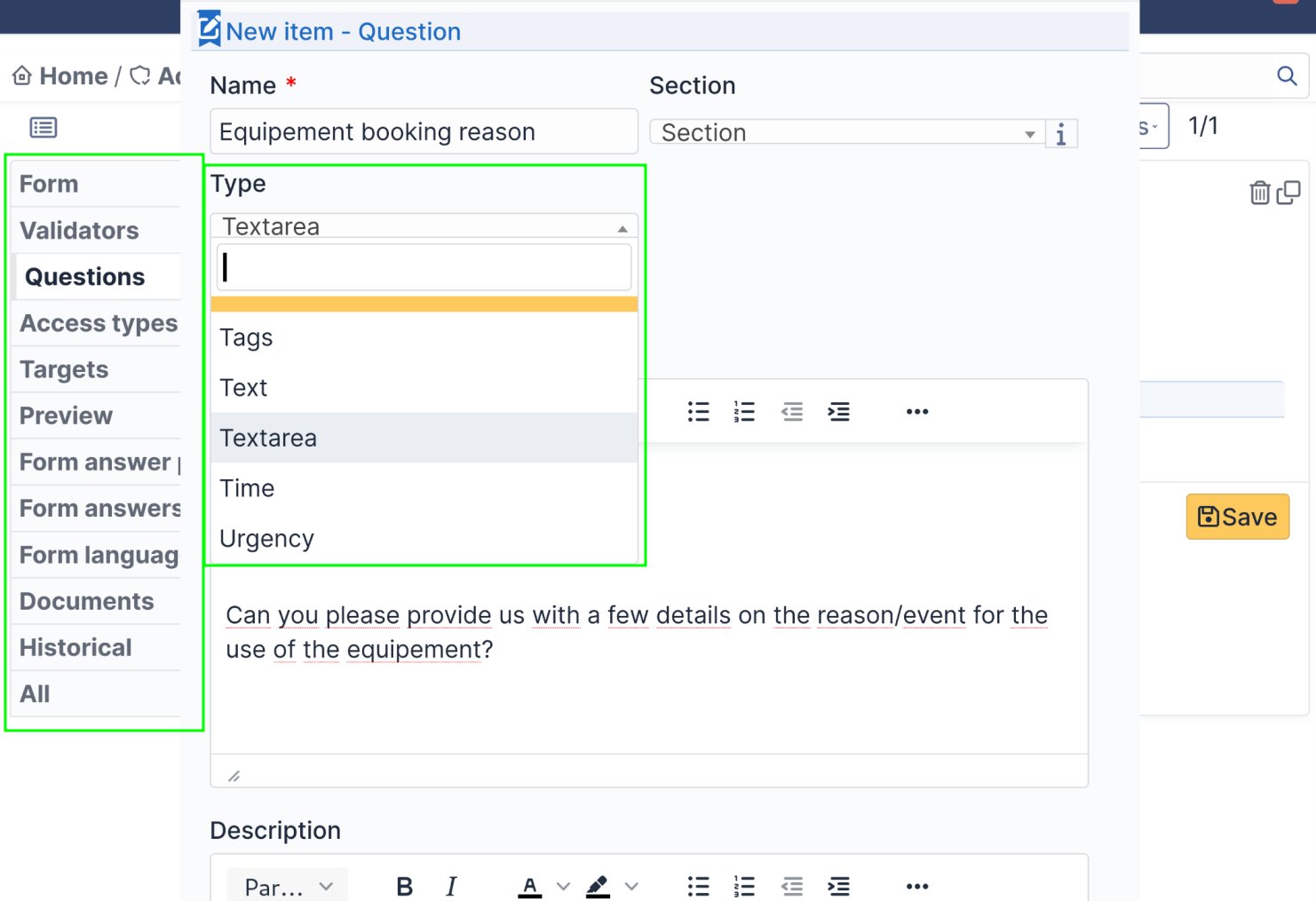Open the highlight color dropdown chevron
The image size is (1316, 901).
point(632,886)
